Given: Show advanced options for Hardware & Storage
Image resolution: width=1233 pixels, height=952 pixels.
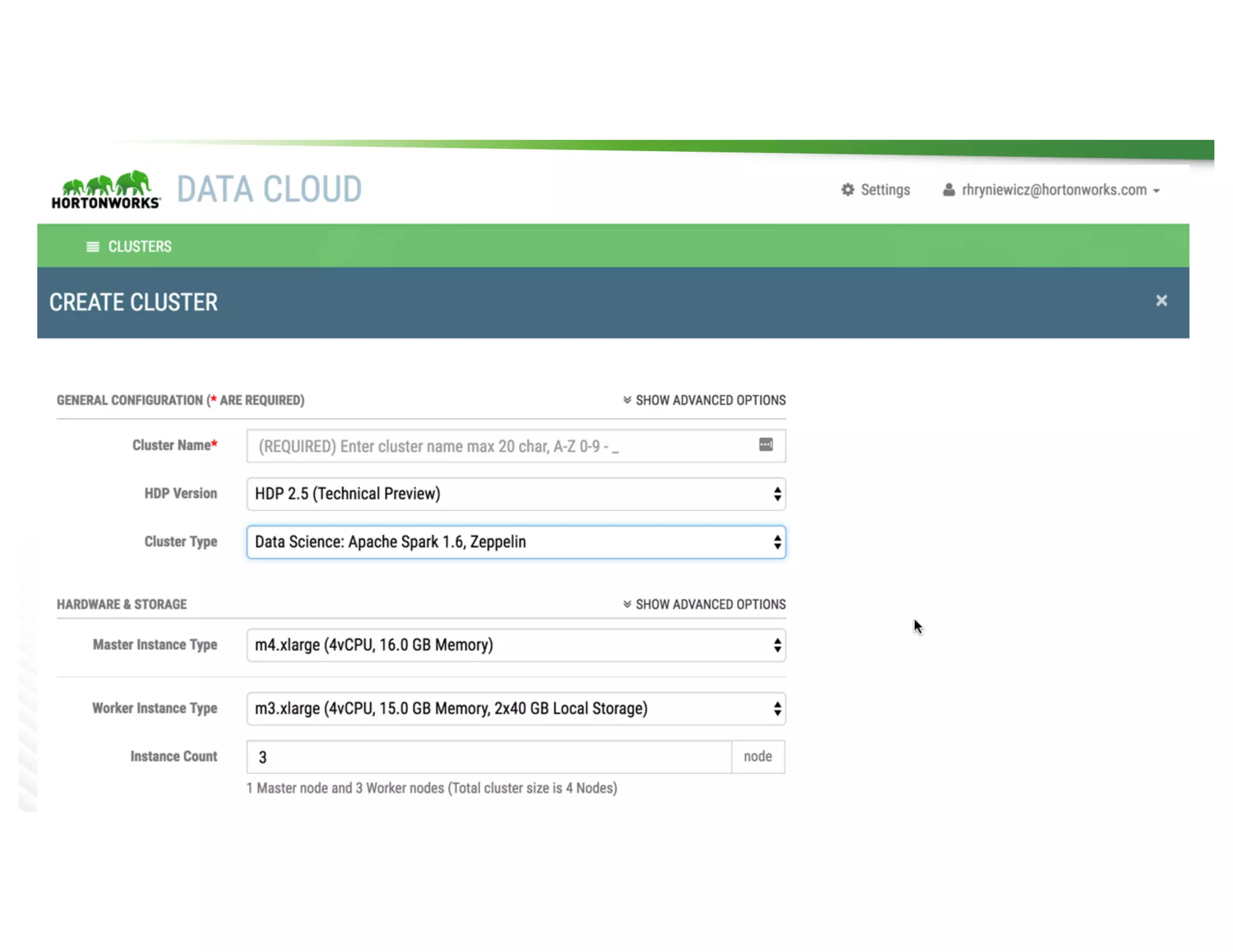Looking at the screenshot, I should 710,604.
